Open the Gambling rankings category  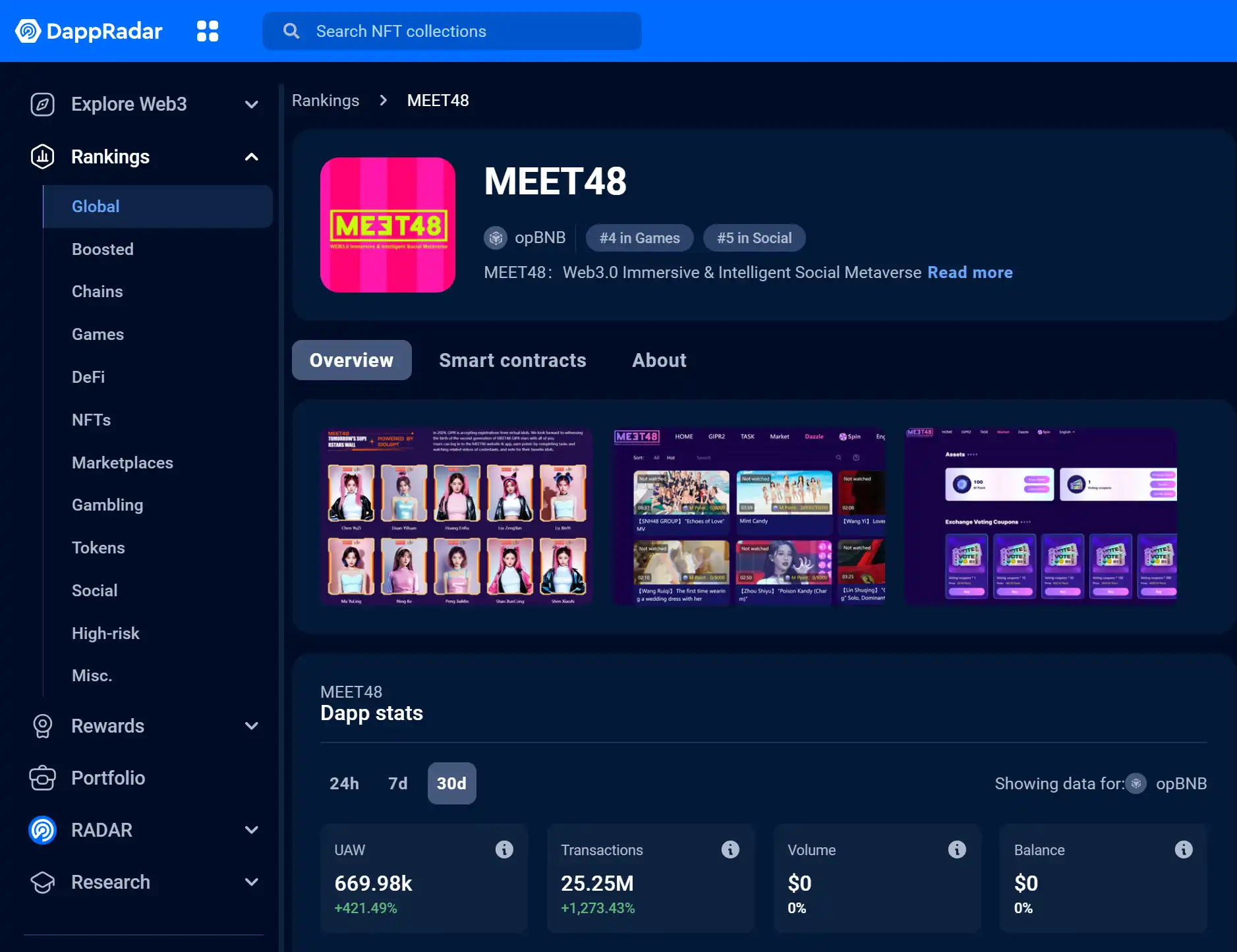[x=107, y=505]
